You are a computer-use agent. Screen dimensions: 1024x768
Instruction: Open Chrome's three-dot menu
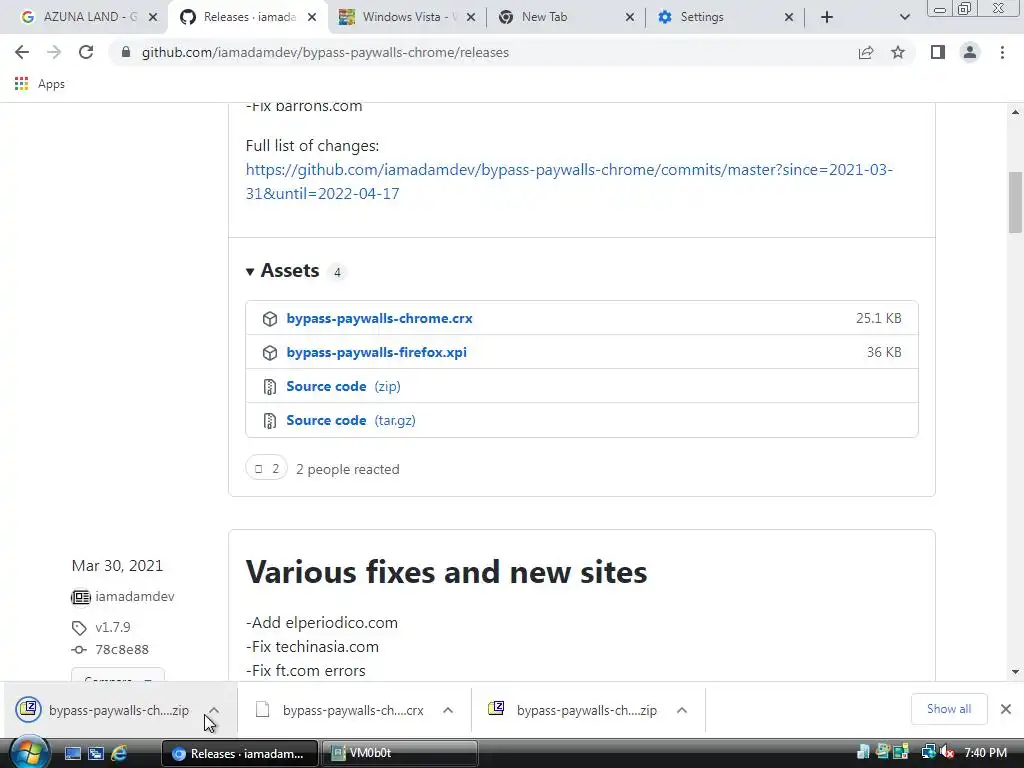click(1002, 52)
